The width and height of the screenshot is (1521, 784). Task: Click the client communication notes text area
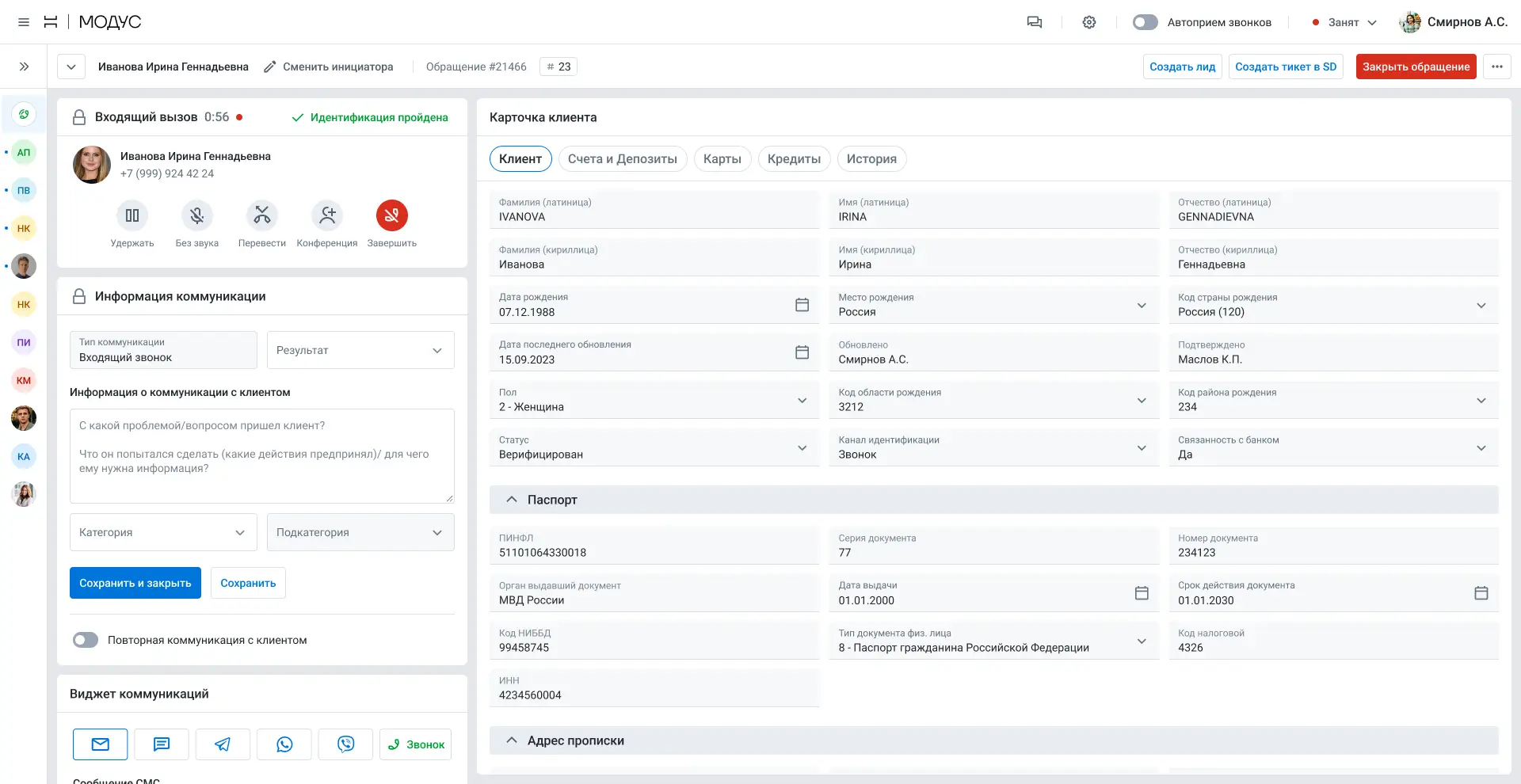pyautogui.click(x=262, y=456)
